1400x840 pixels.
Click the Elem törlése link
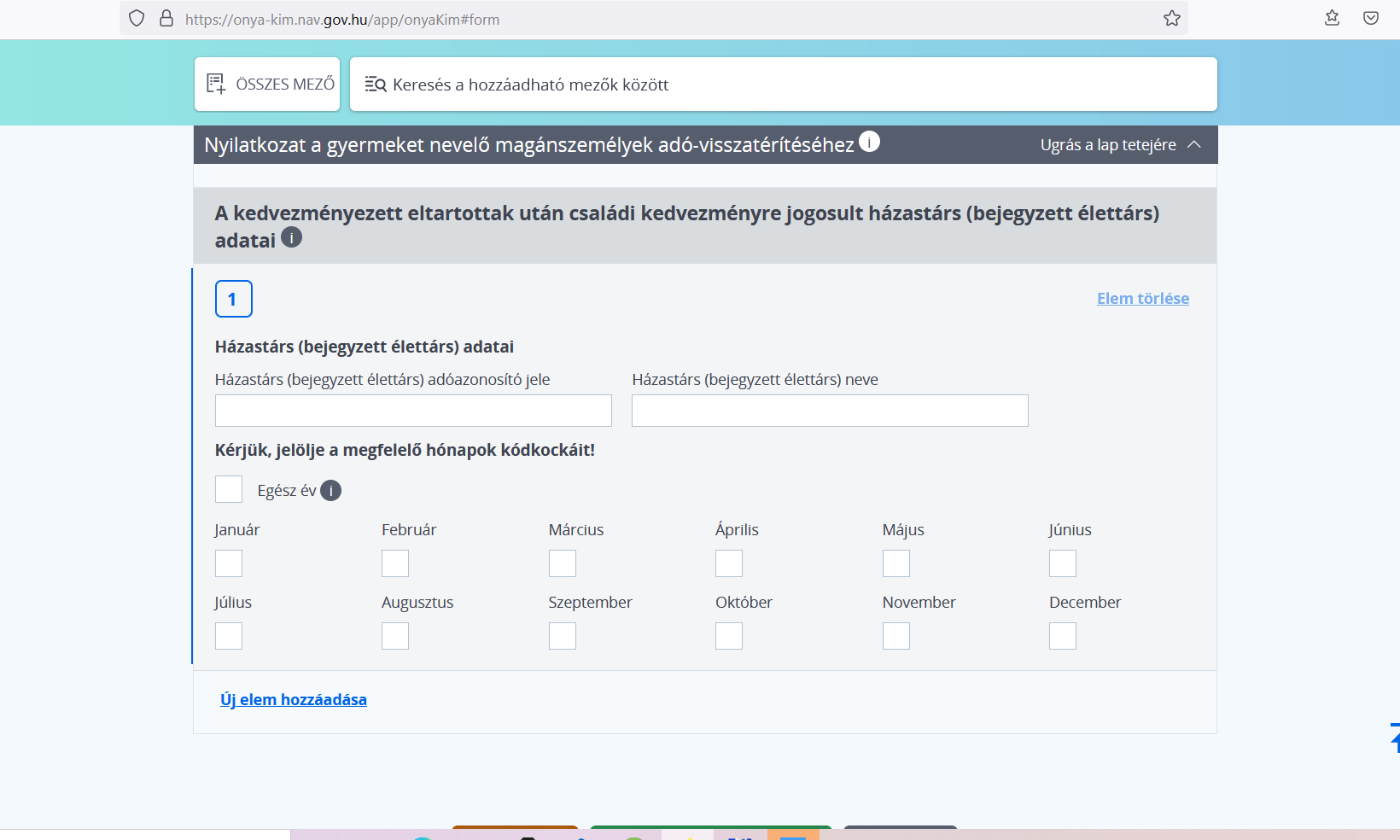(1142, 299)
